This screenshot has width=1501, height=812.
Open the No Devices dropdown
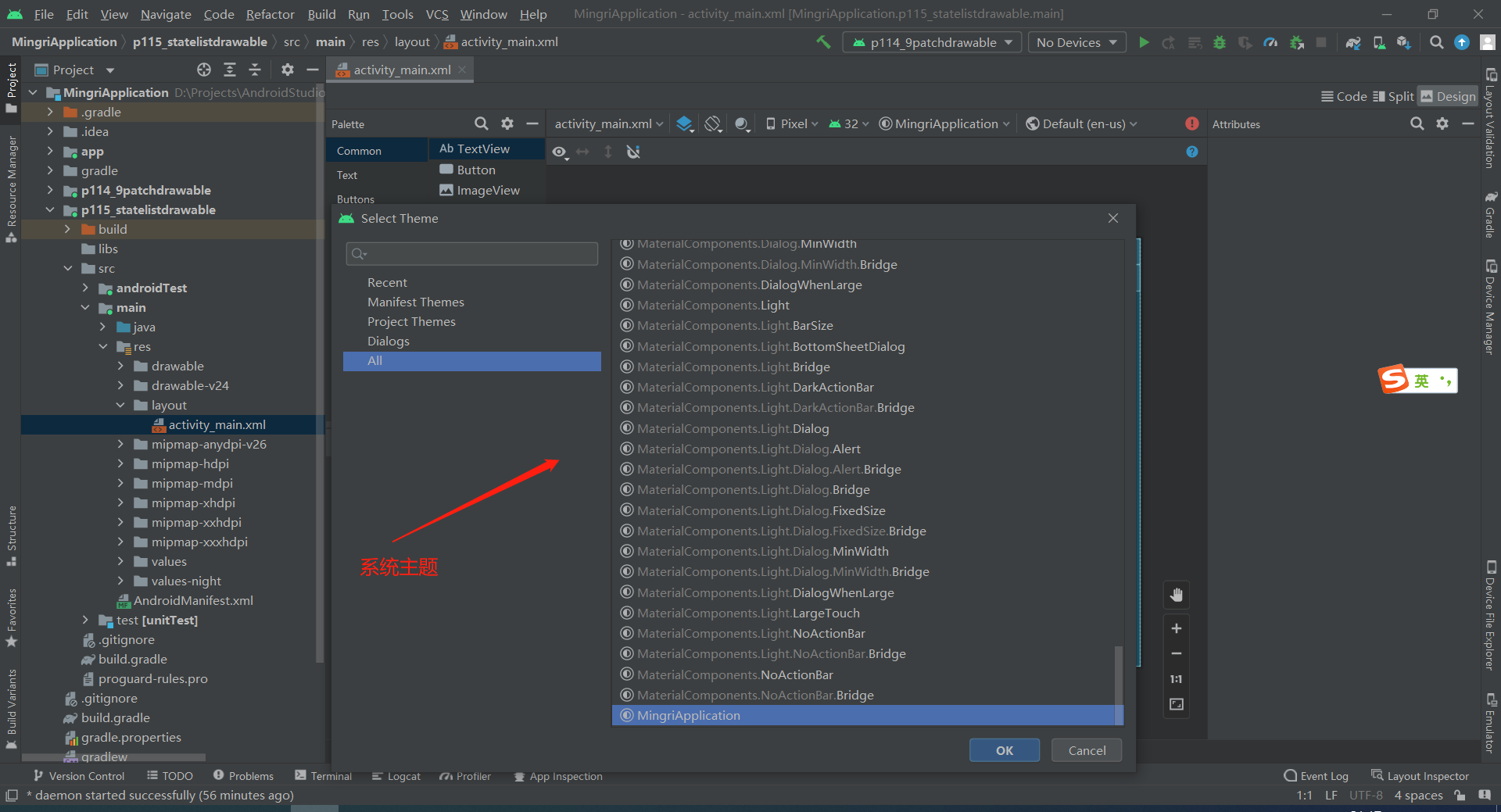(x=1076, y=42)
